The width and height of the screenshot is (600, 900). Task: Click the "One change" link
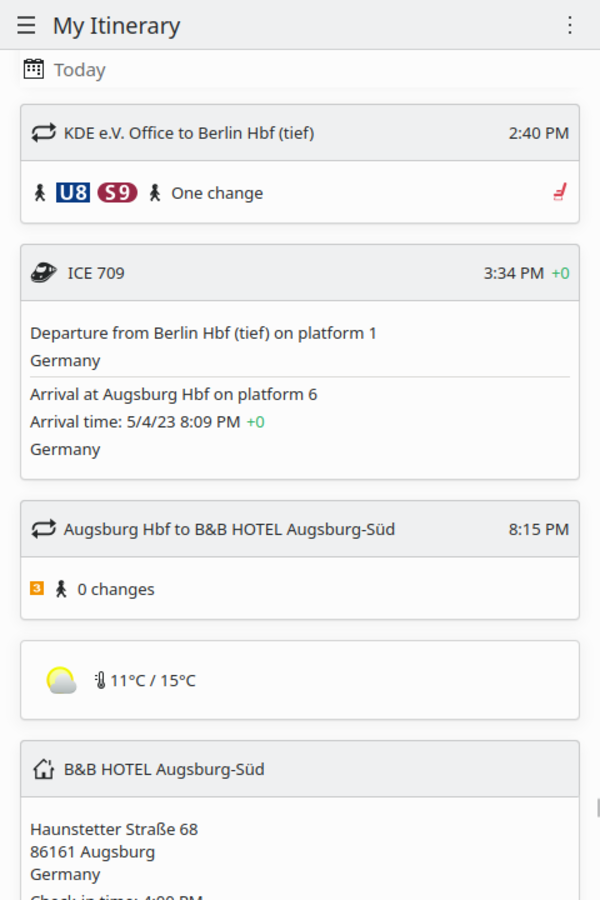coord(216,192)
